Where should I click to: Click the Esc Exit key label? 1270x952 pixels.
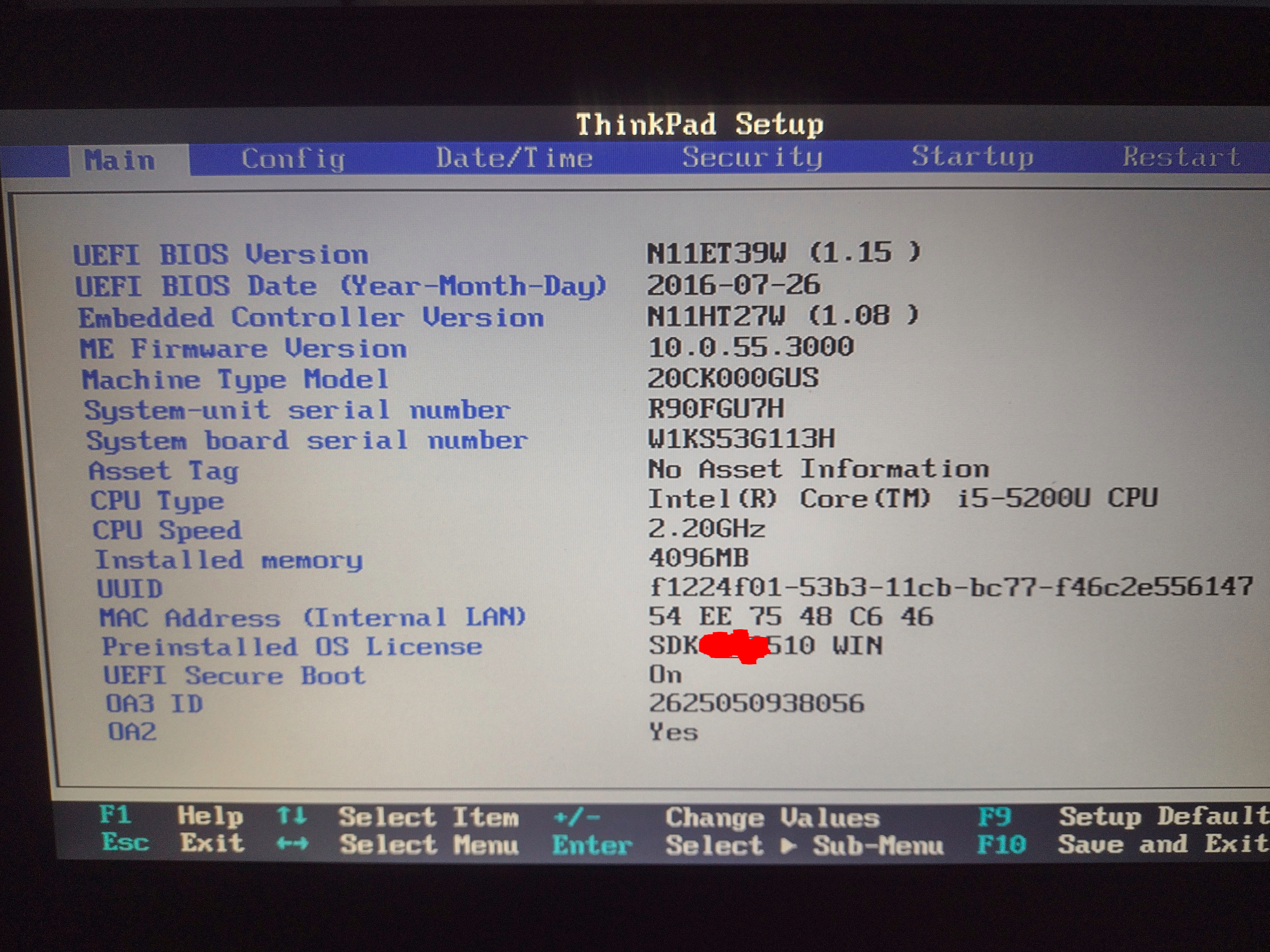pyautogui.click(x=125, y=843)
